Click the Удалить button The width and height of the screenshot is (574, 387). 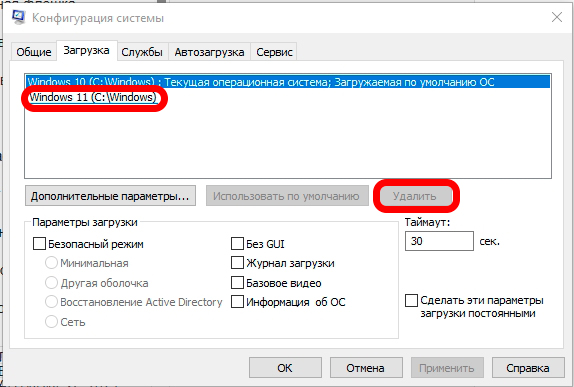(x=415, y=196)
